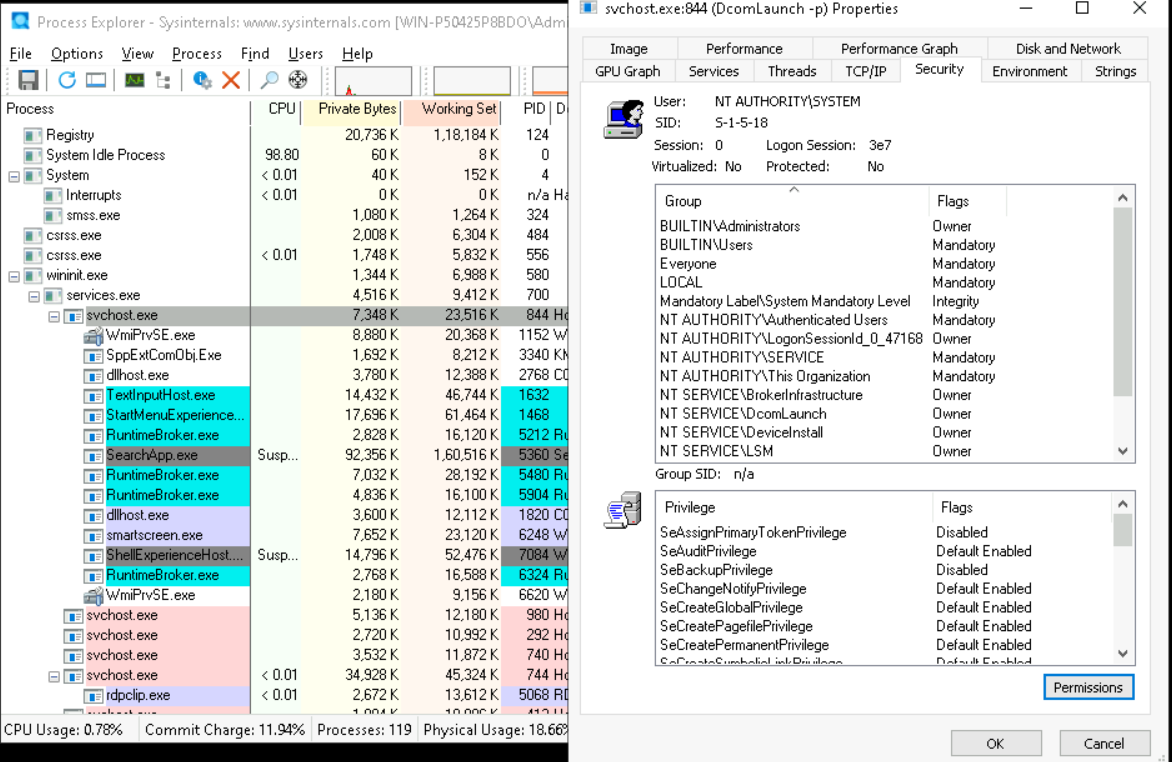Switch to the Disk and Network tab
This screenshot has height=762, width=1172.
tap(1068, 49)
